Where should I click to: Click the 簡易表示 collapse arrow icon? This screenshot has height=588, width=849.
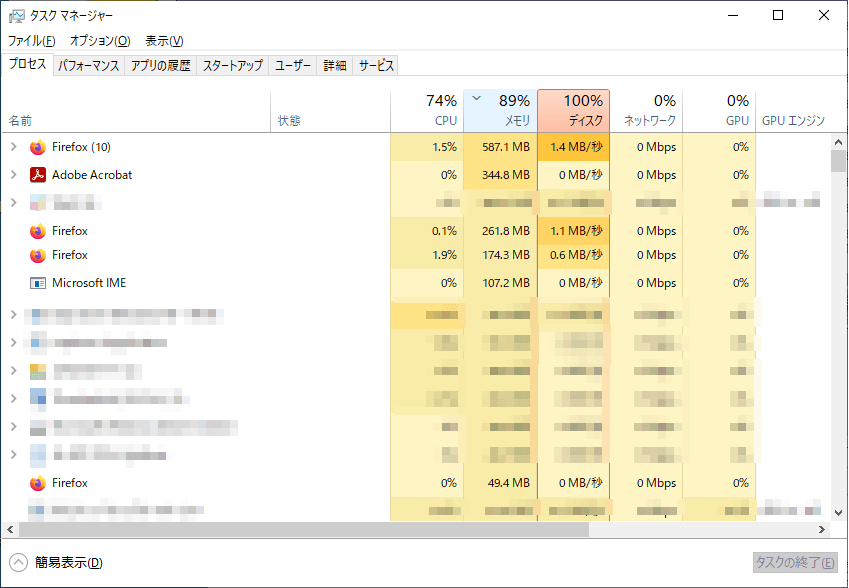tap(19, 562)
